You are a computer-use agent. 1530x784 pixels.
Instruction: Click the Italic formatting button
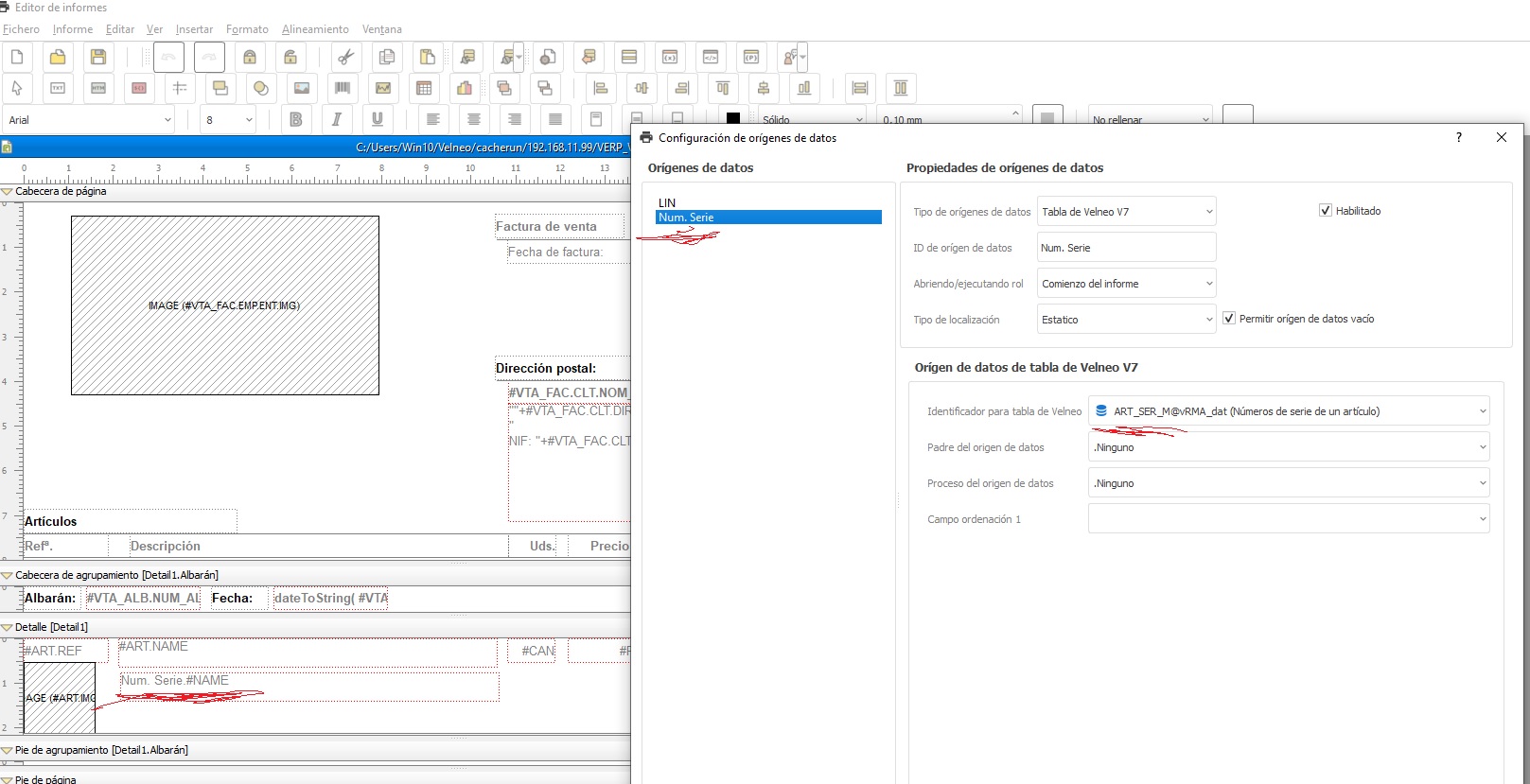[x=336, y=119]
